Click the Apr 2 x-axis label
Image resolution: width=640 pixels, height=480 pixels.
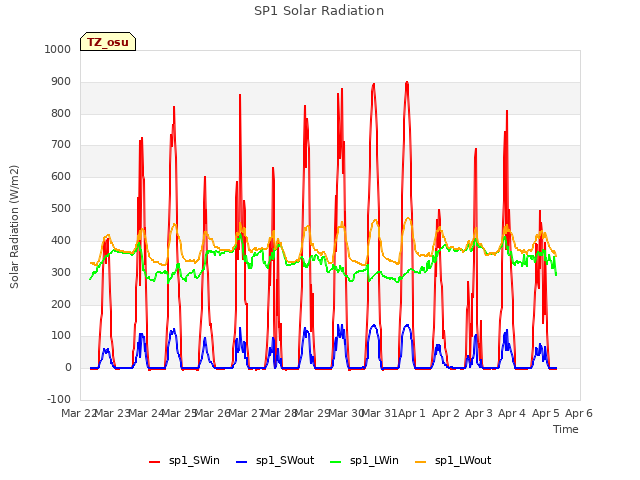(x=446, y=413)
